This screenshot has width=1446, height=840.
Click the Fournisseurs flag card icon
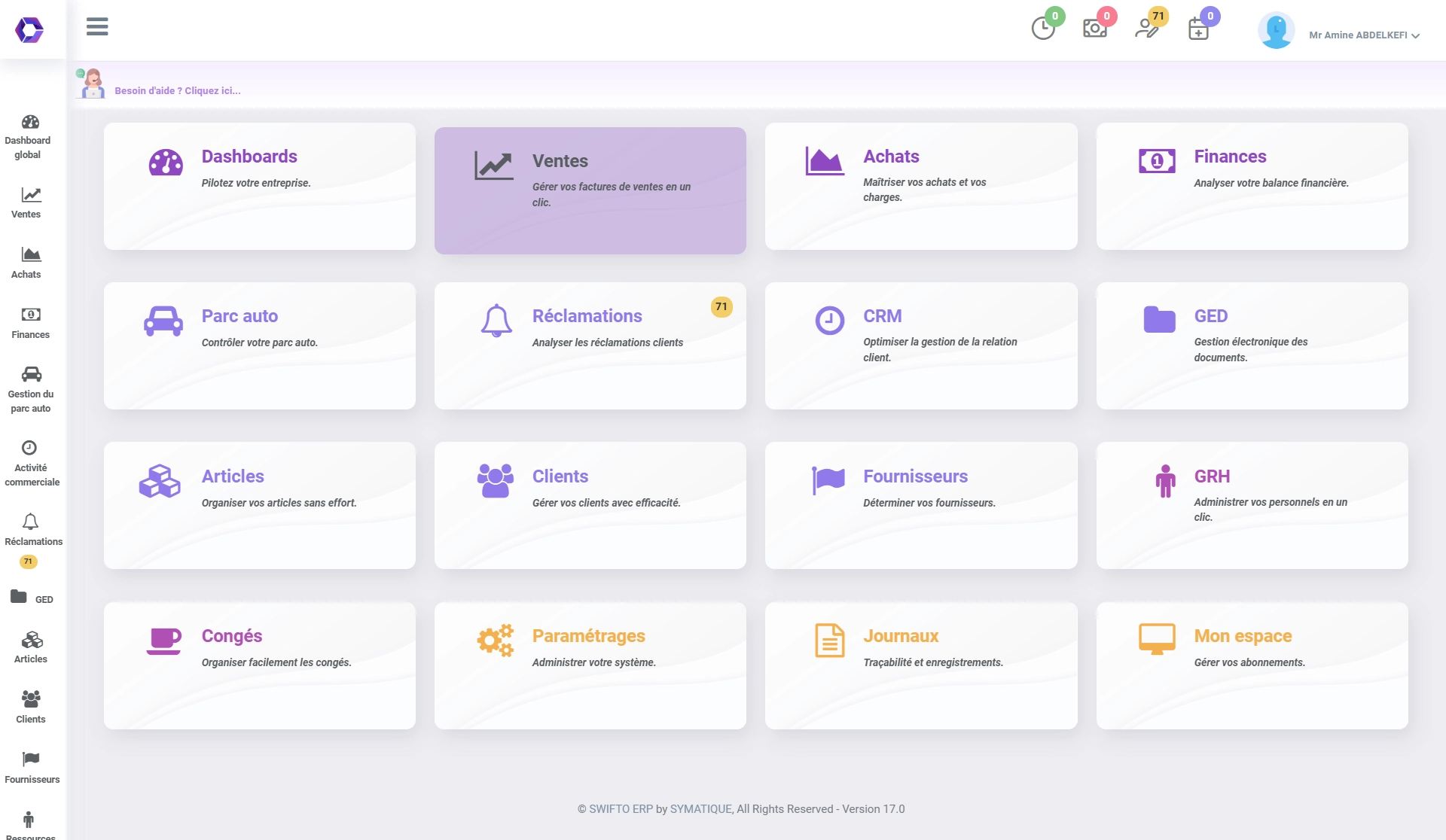(x=828, y=480)
